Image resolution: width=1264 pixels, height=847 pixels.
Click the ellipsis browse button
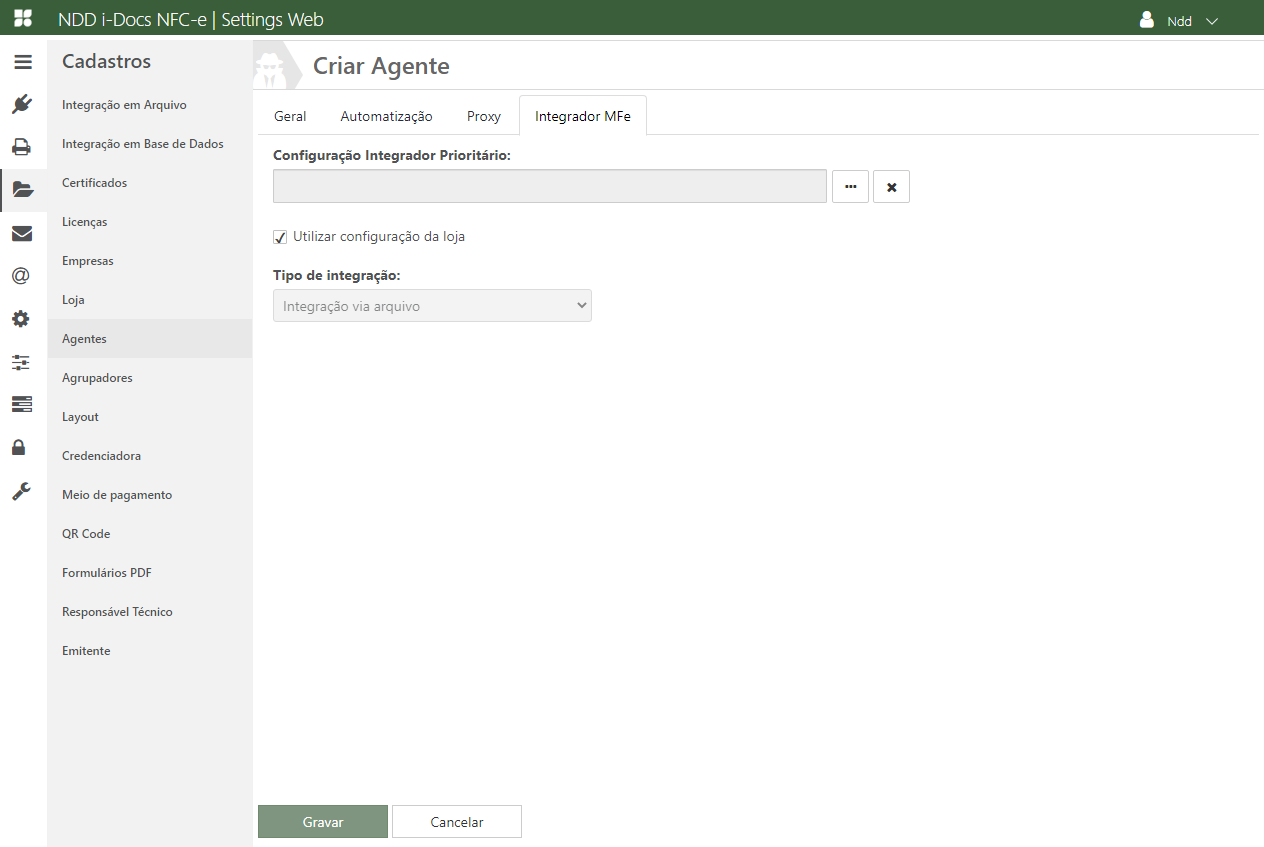850,187
